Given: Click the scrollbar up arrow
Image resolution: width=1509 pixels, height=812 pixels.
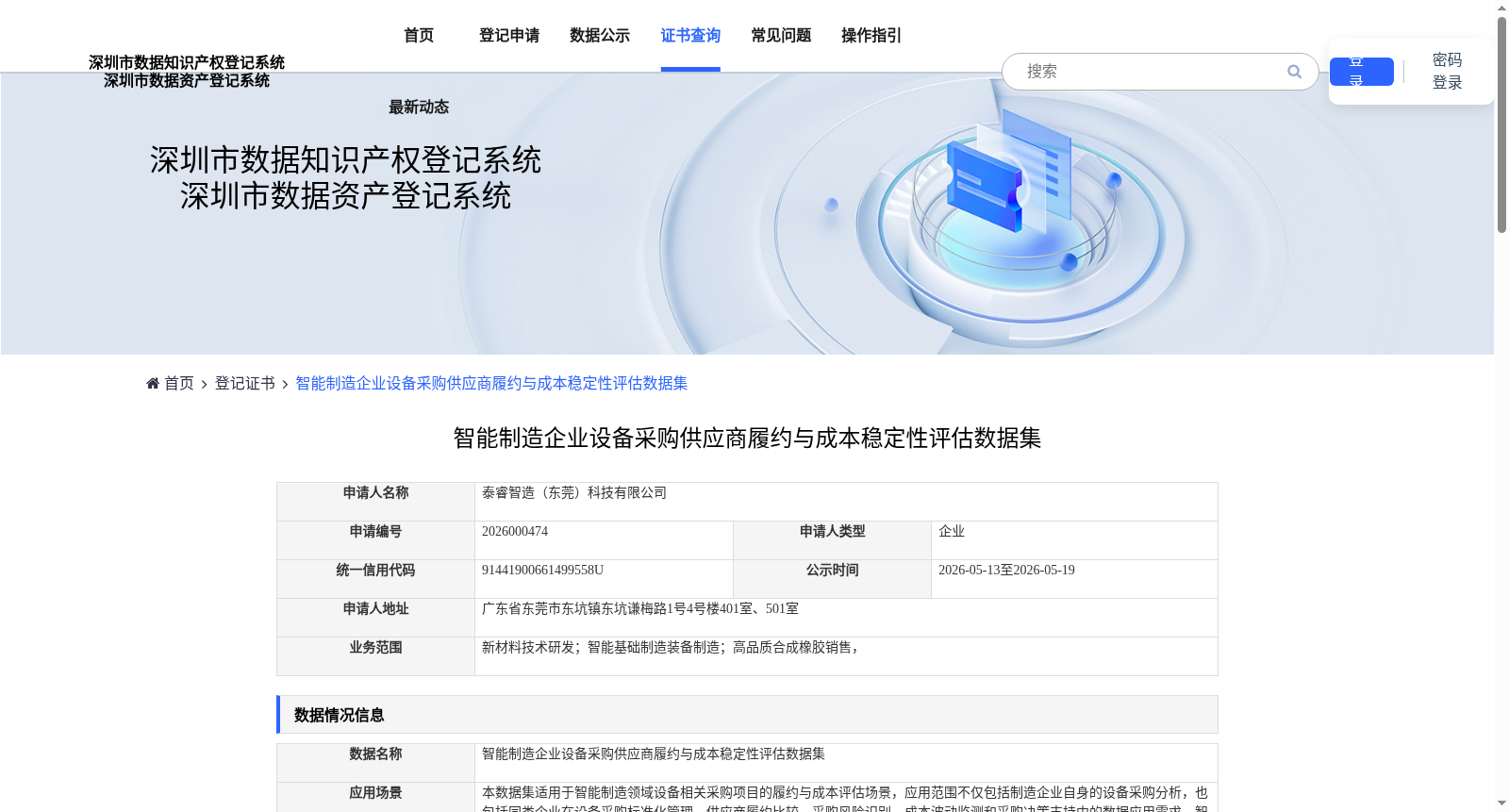Looking at the screenshot, I should point(1501,8).
